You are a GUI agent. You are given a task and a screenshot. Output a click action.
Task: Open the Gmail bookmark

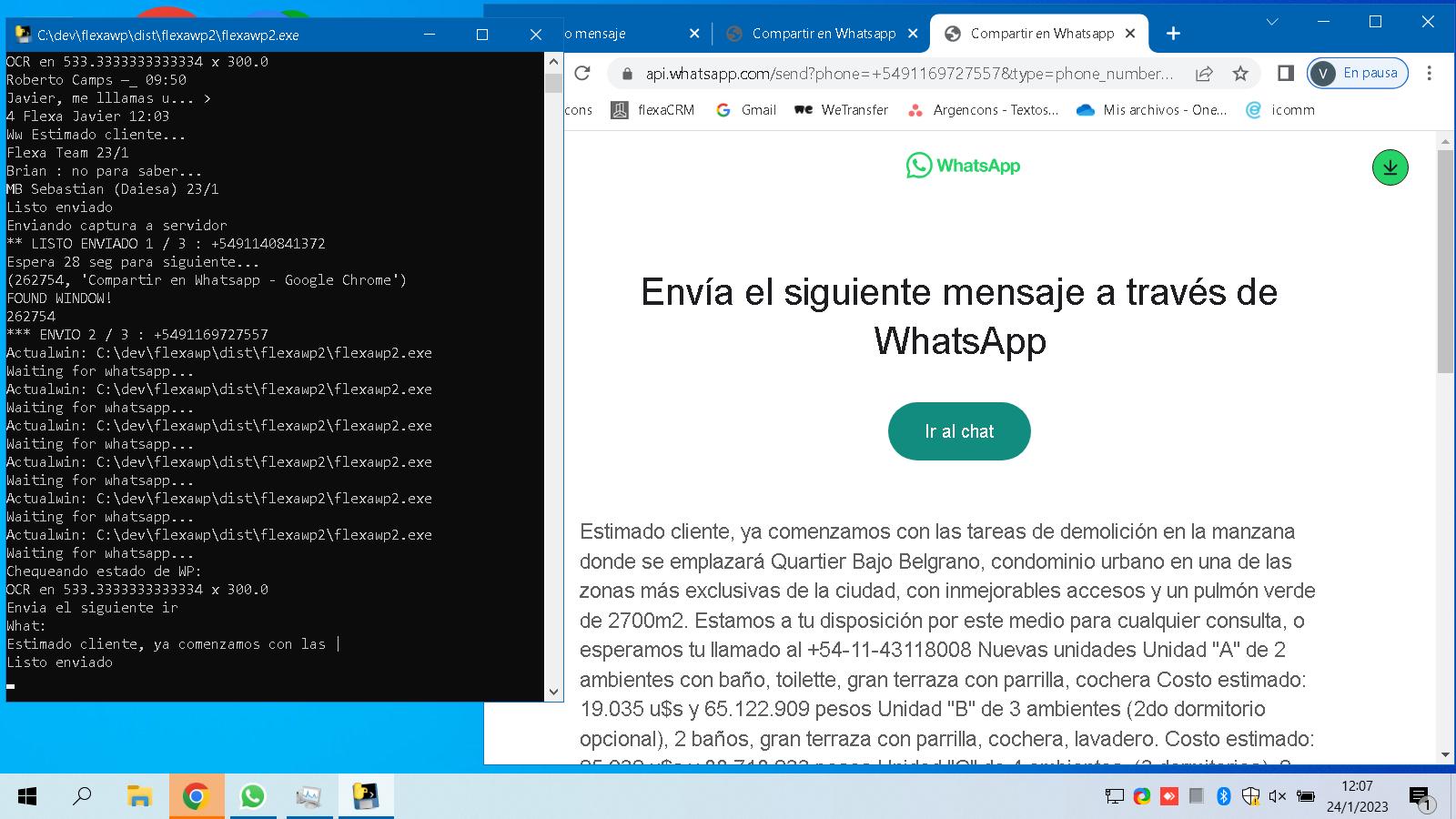pyautogui.click(x=745, y=110)
